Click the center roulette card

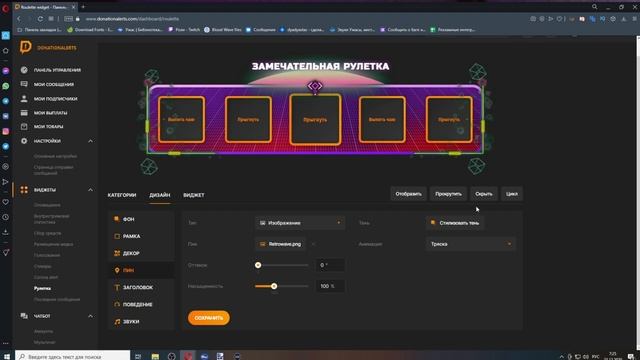coord(315,120)
